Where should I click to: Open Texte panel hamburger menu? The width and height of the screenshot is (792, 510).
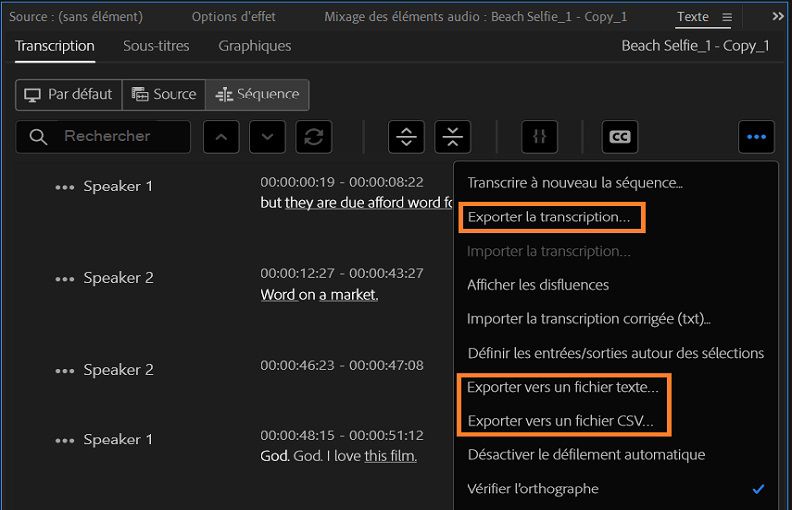(727, 17)
